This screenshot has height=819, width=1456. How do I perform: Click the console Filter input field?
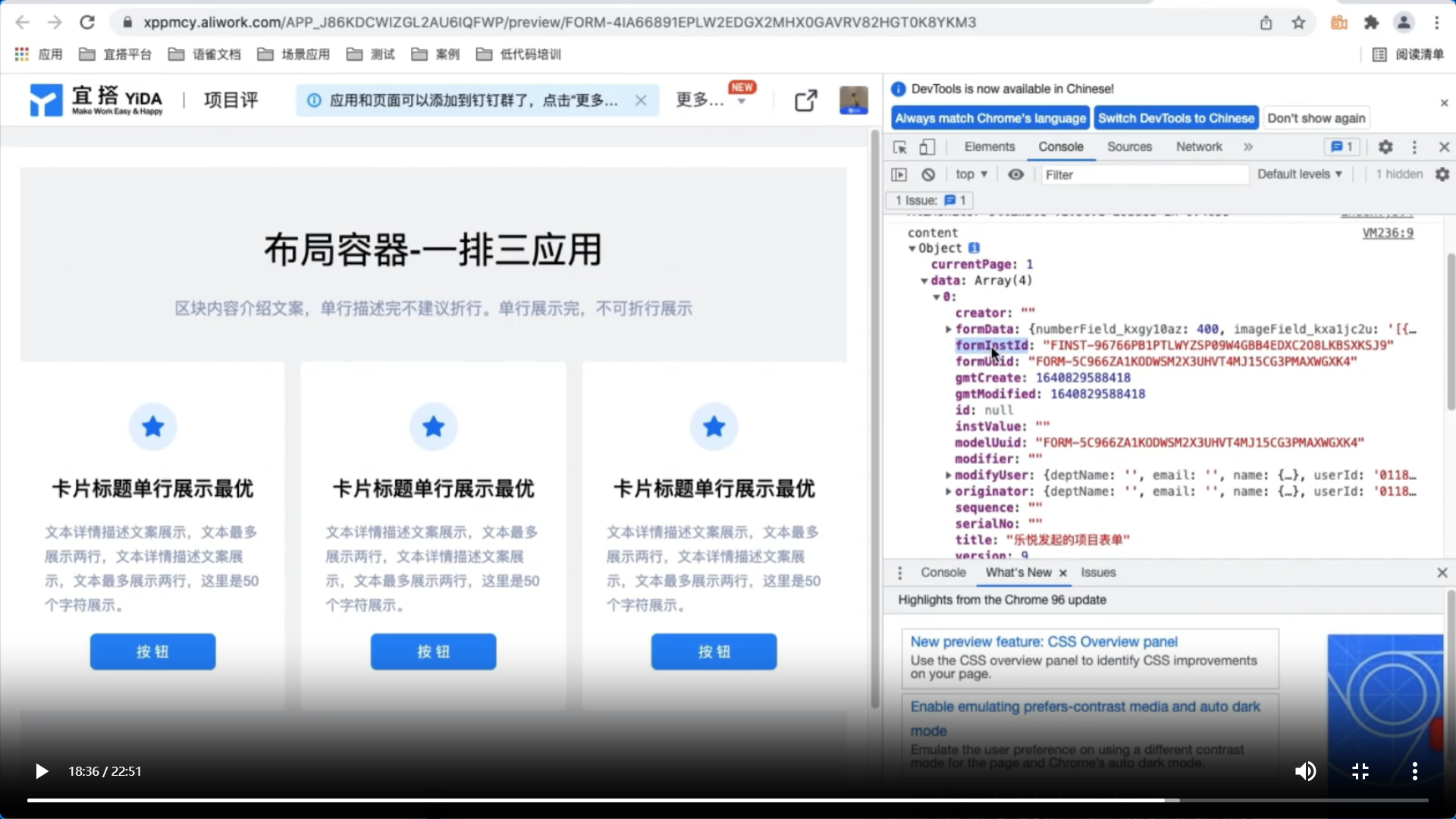(x=1144, y=174)
